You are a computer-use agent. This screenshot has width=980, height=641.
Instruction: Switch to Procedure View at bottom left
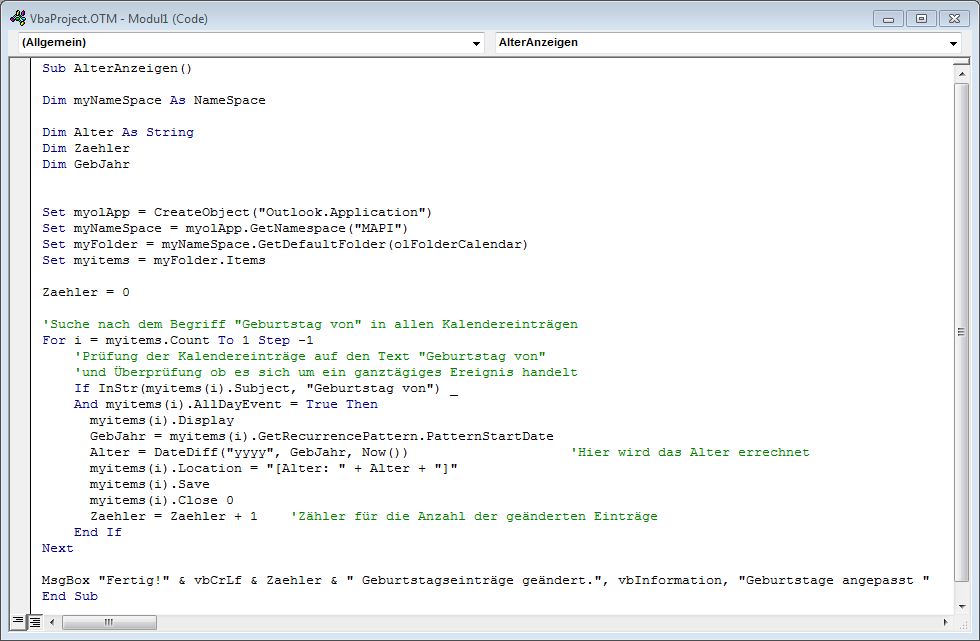click(x=18, y=622)
